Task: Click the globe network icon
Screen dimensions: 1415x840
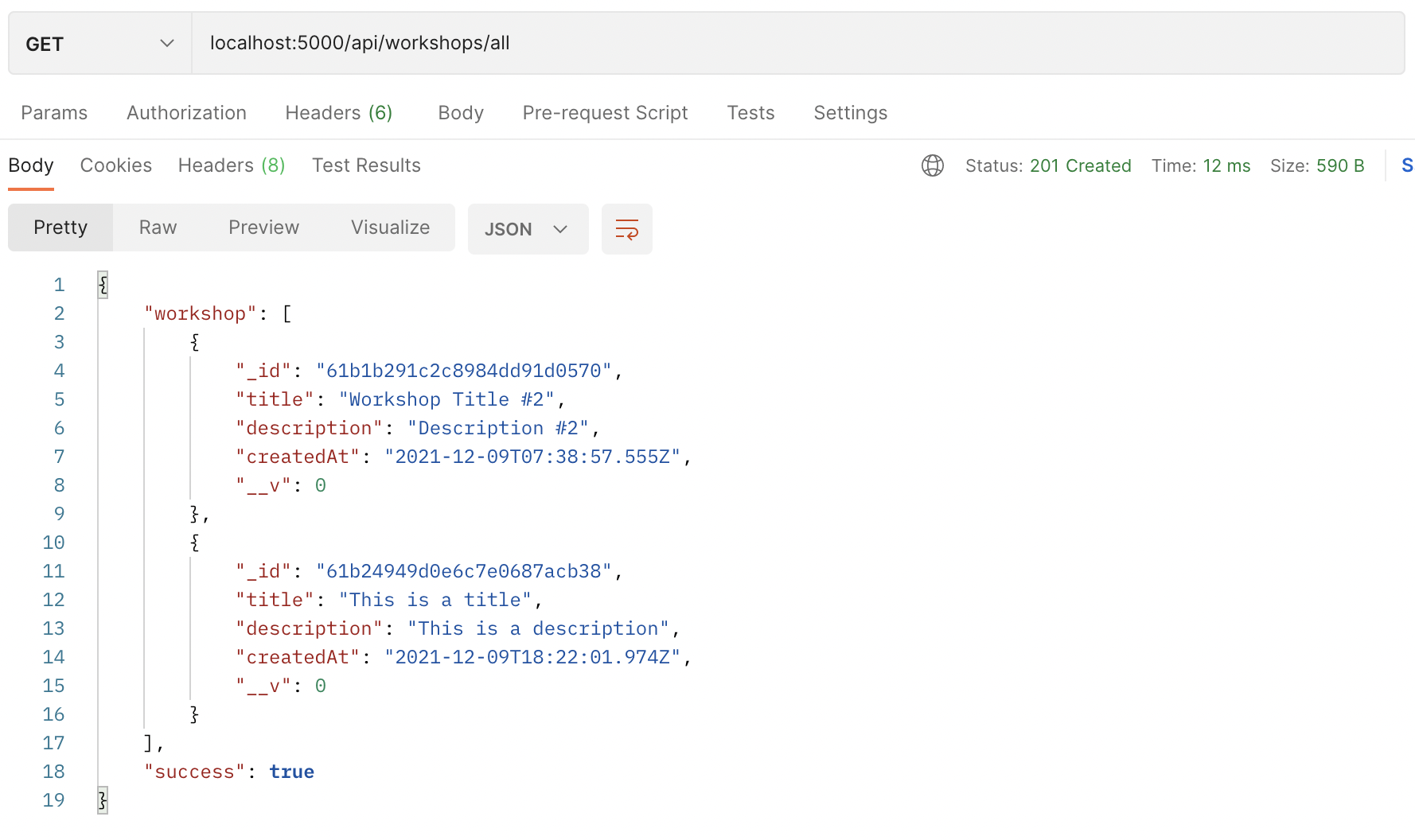Action: tap(933, 165)
